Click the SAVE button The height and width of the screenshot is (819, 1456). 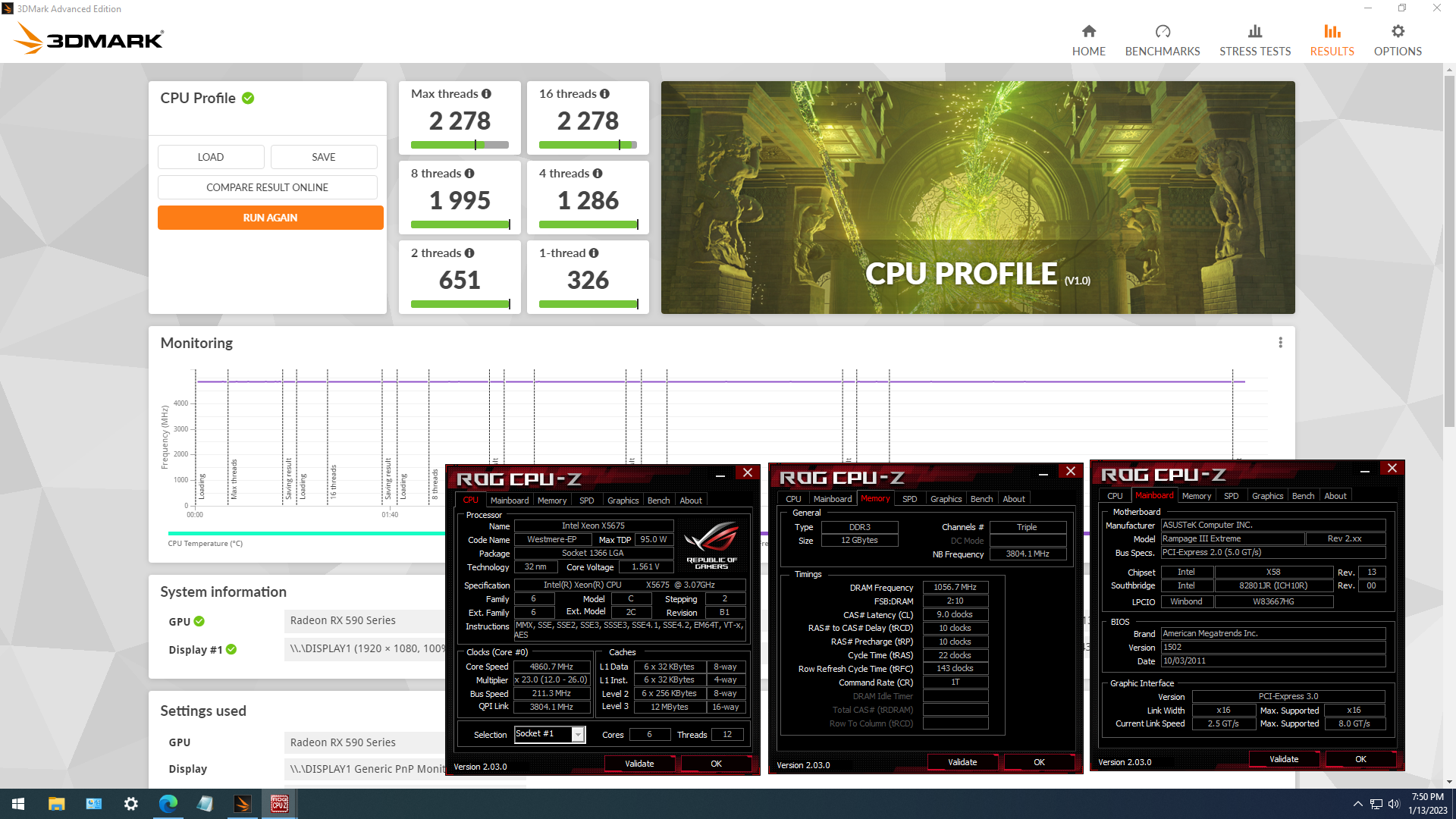coord(324,157)
